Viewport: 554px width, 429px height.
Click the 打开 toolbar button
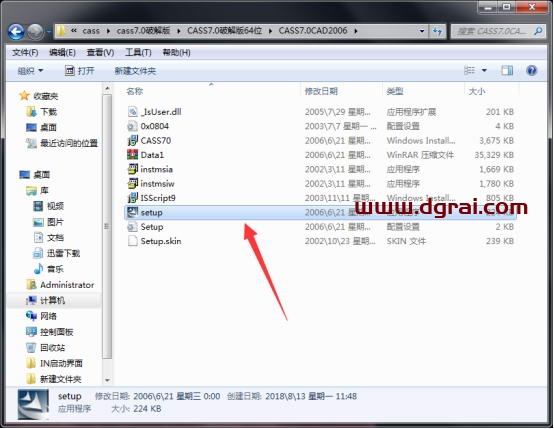point(79,71)
